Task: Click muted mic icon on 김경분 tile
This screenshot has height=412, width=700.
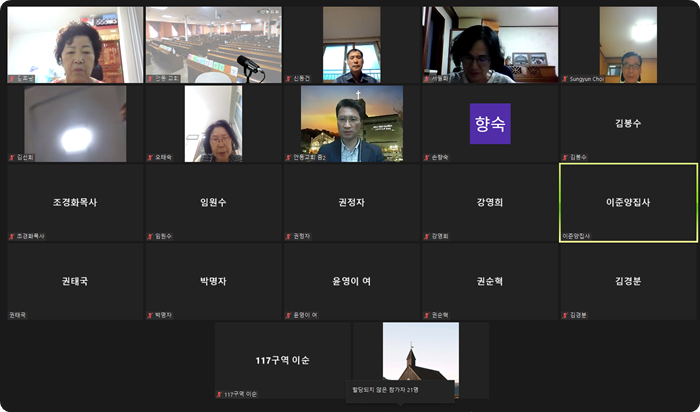Action: (565, 314)
